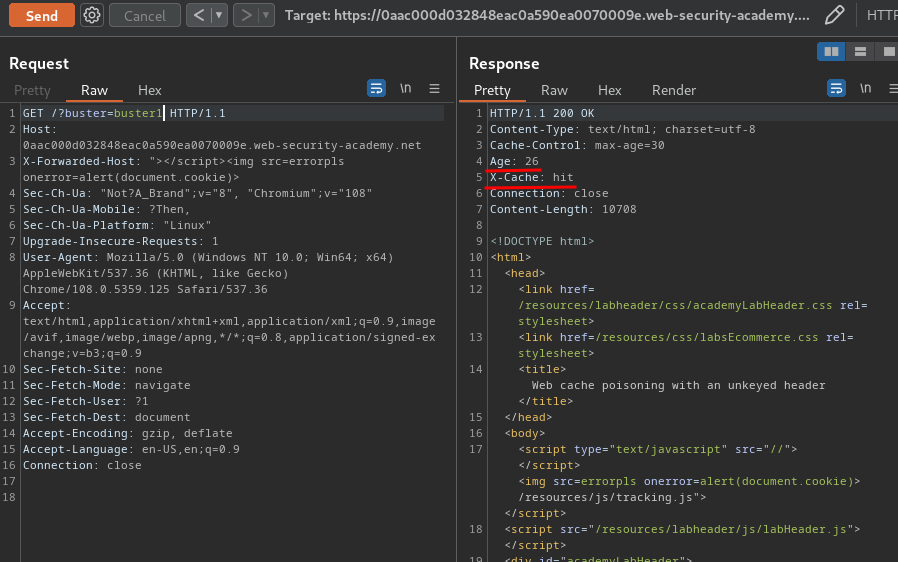Click Cache-Control: max-age=30 header
Image resolution: width=898 pixels, height=562 pixels.
coord(577,146)
